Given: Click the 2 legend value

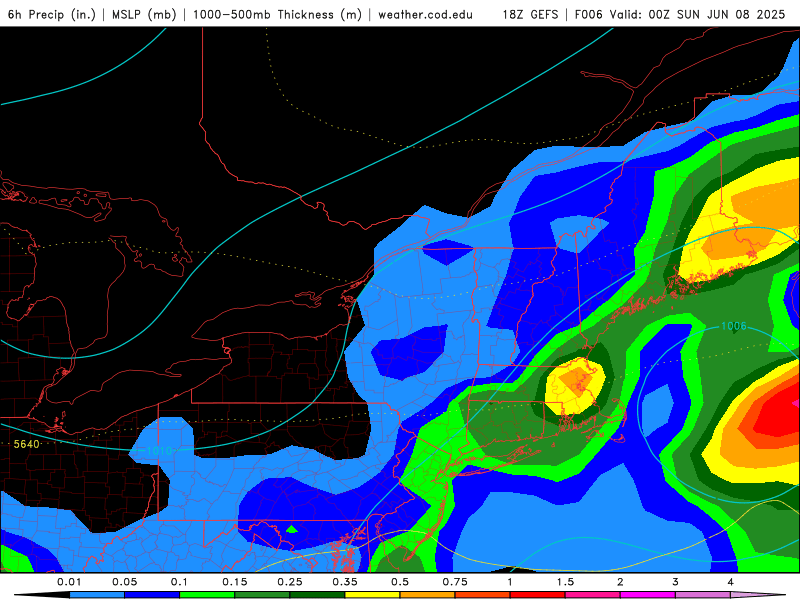Looking at the screenshot, I should 620,582.
